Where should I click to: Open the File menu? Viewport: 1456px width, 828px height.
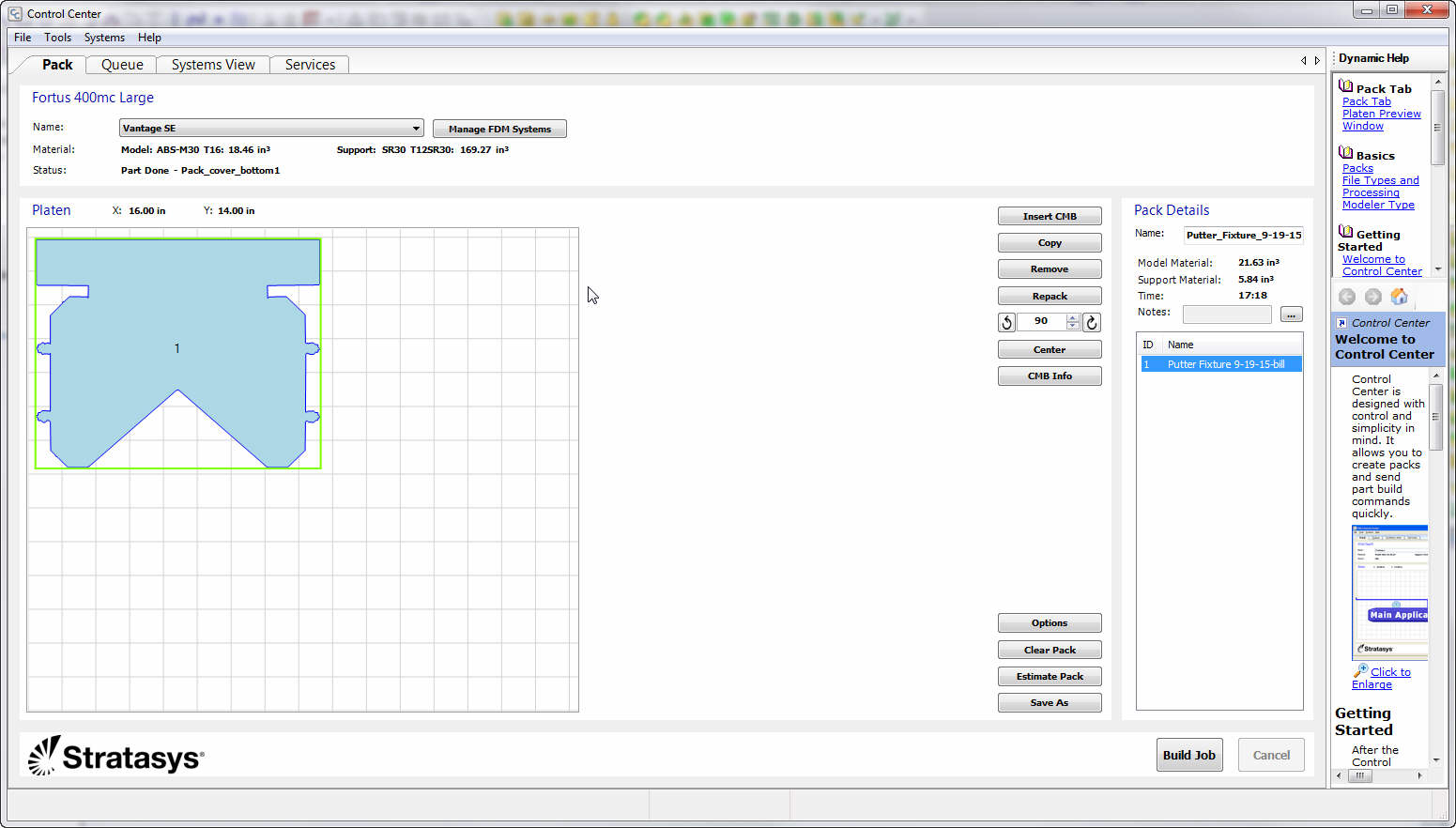coord(23,38)
